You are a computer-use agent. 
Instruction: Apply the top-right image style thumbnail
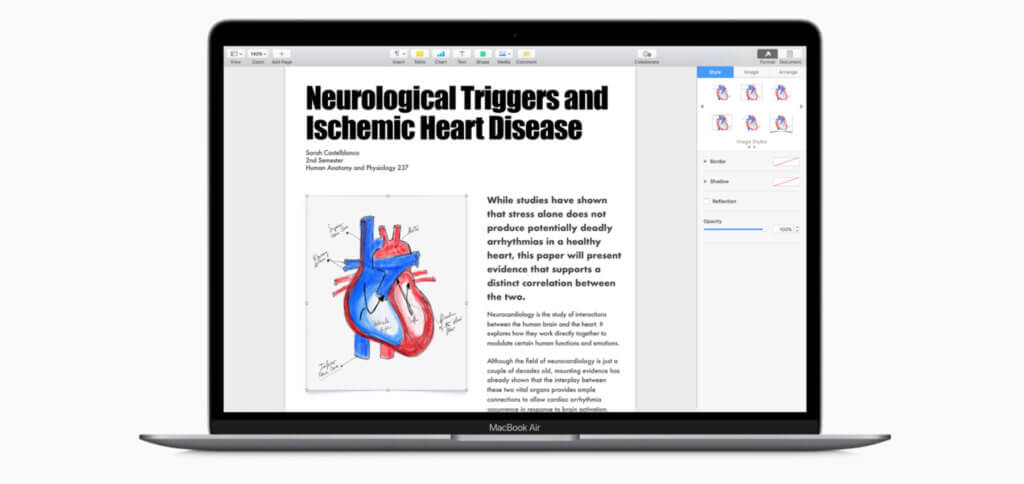click(781, 93)
